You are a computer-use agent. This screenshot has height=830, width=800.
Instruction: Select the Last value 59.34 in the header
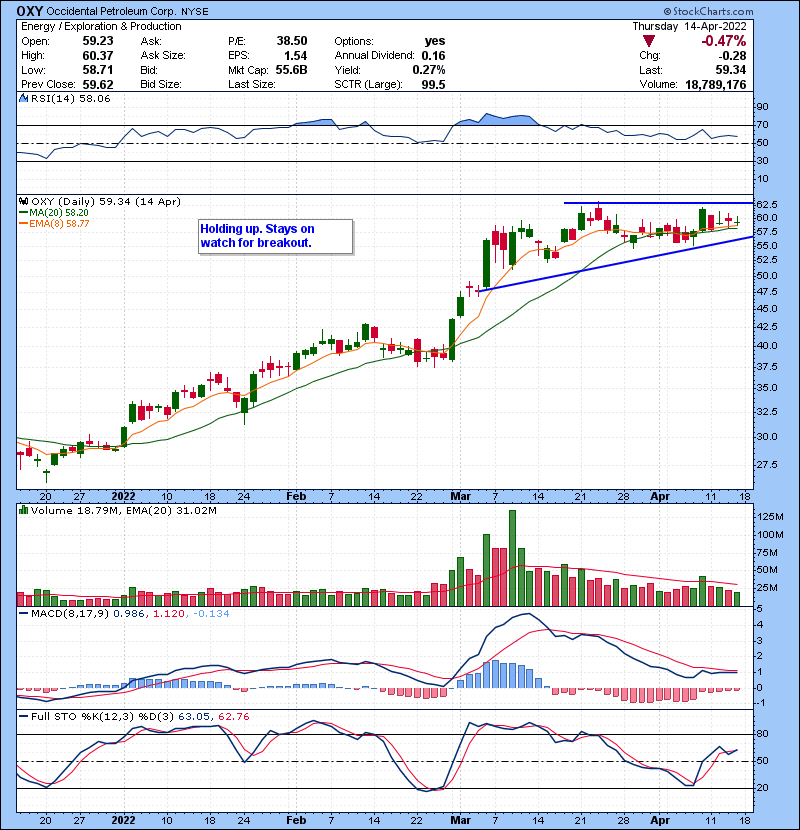pyautogui.click(x=731, y=70)
